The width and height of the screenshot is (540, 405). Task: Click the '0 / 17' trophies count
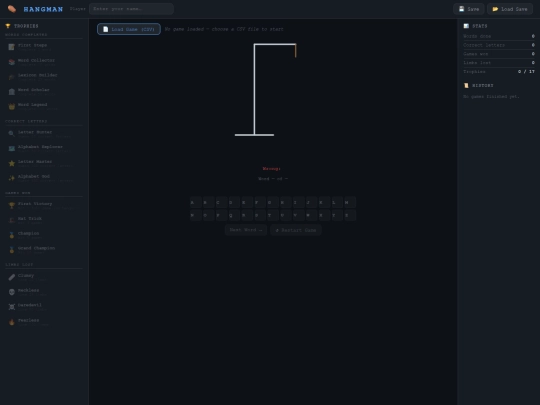click(526, 72)
